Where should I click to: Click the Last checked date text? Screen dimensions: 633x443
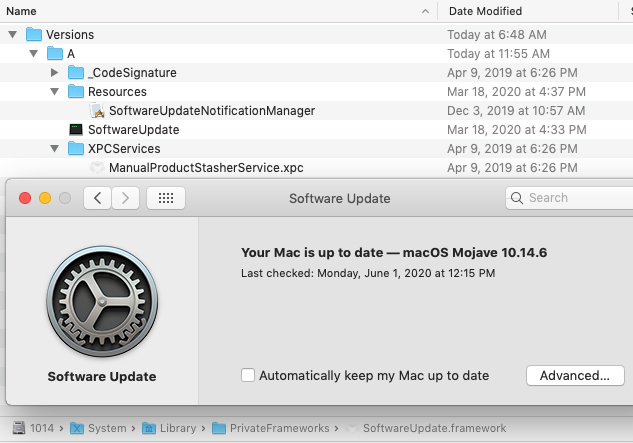368,273
